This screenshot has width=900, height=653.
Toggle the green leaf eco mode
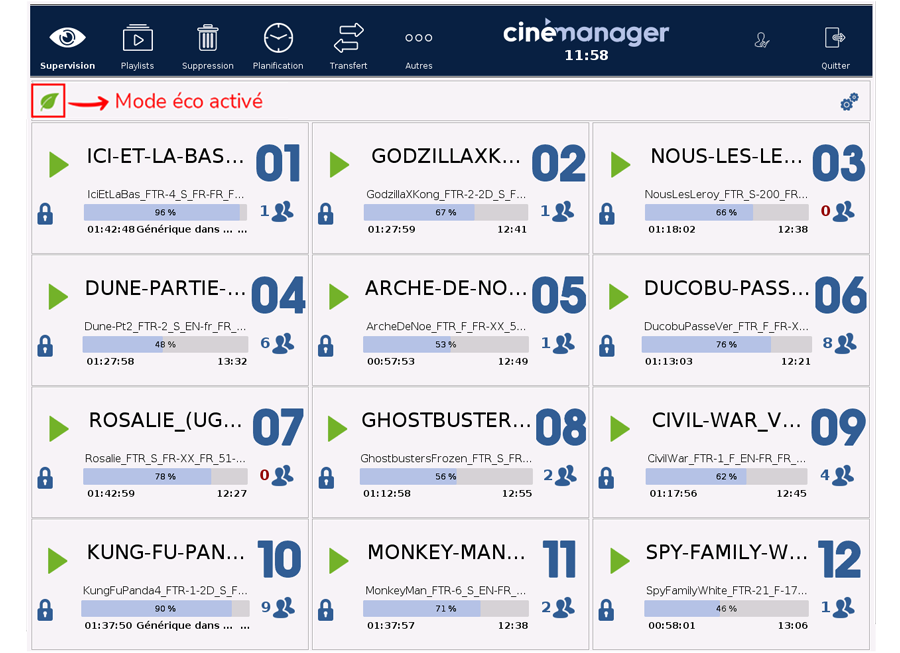[x=48, y=101]
